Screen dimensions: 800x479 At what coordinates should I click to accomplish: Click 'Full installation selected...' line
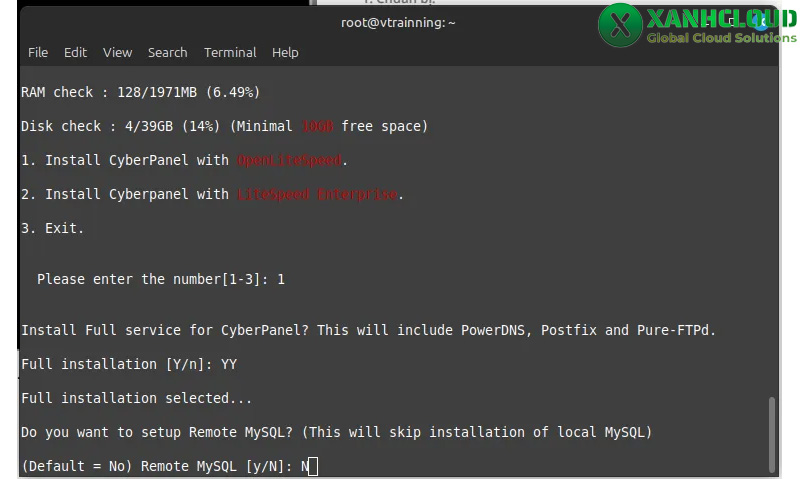point(137,398)
